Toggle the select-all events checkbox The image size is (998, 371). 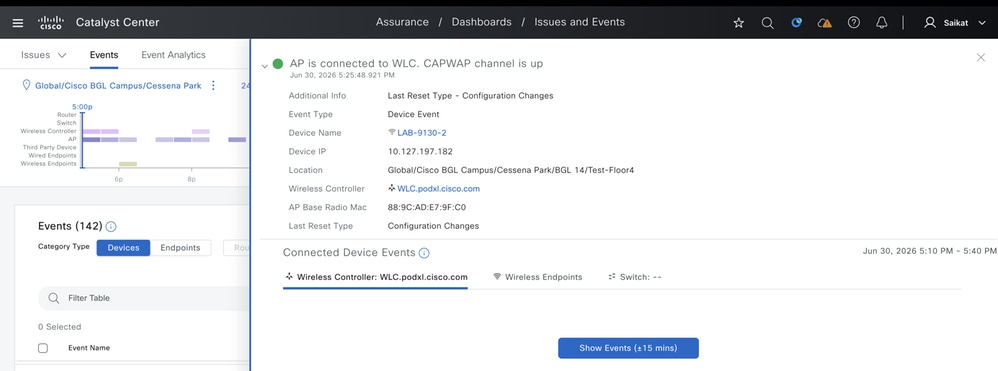[x=43, y=348]
